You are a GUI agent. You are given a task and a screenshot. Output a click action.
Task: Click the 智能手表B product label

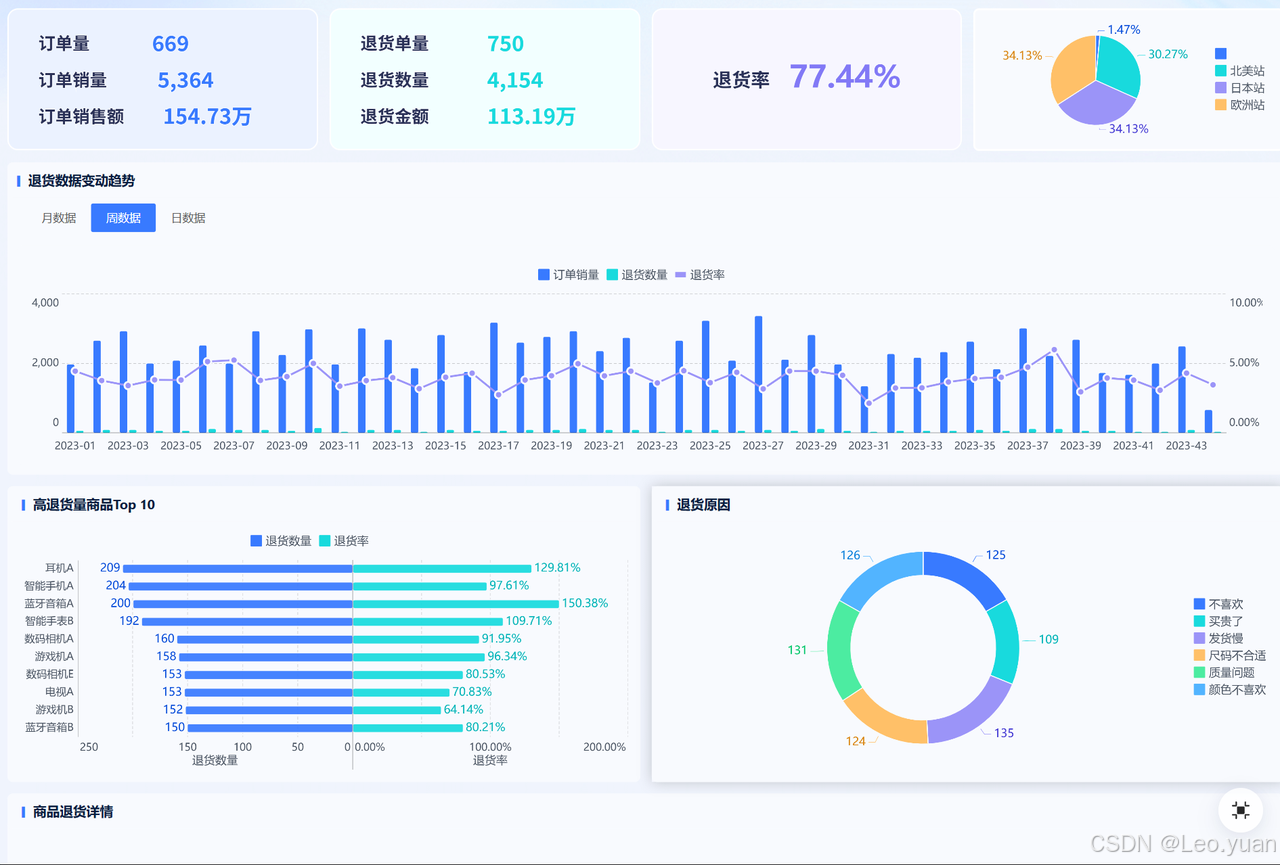coord(49,621)
